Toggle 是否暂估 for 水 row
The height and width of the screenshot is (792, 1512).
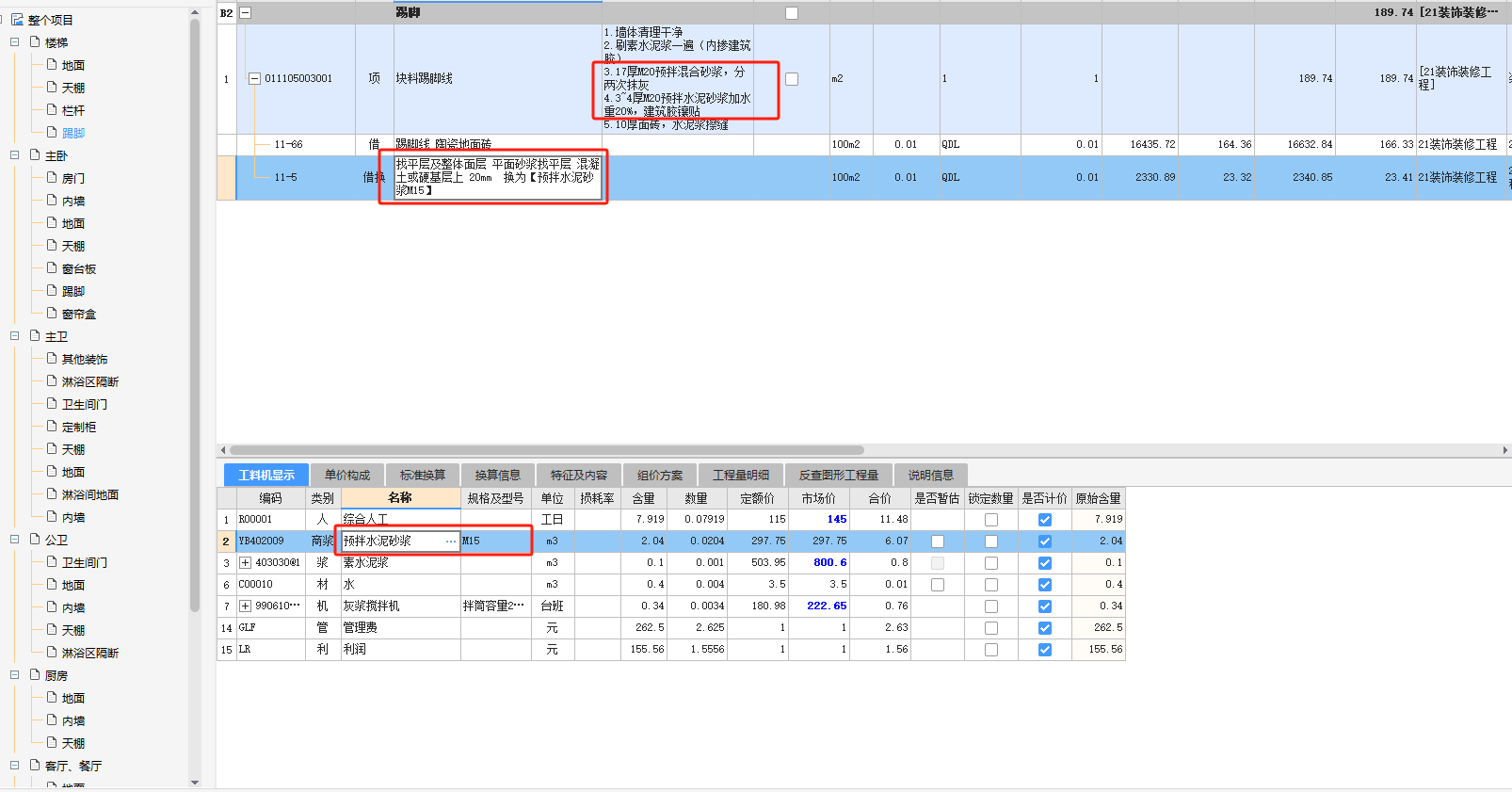pos(938,585)
